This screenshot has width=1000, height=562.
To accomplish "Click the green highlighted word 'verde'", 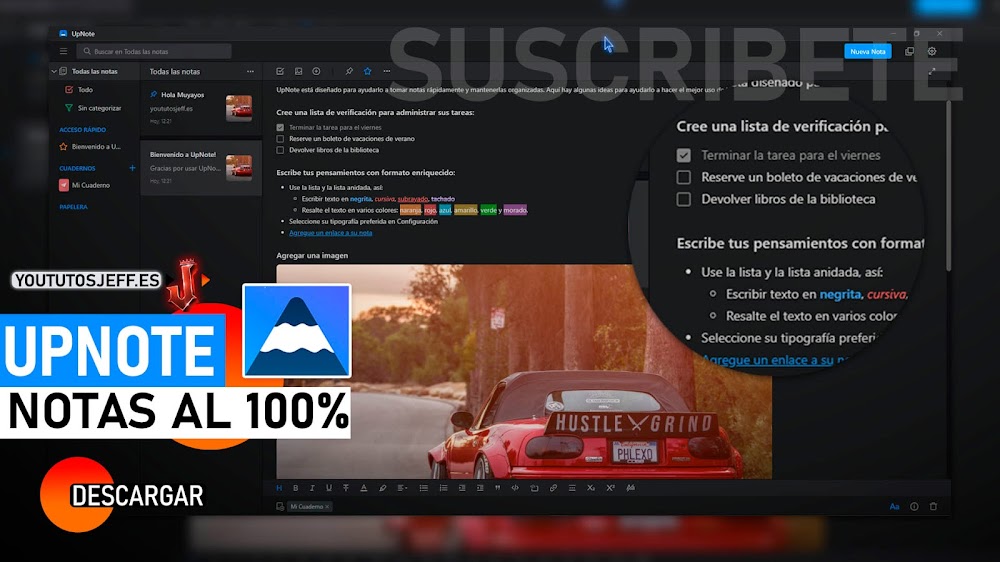I will pos(488,210).
